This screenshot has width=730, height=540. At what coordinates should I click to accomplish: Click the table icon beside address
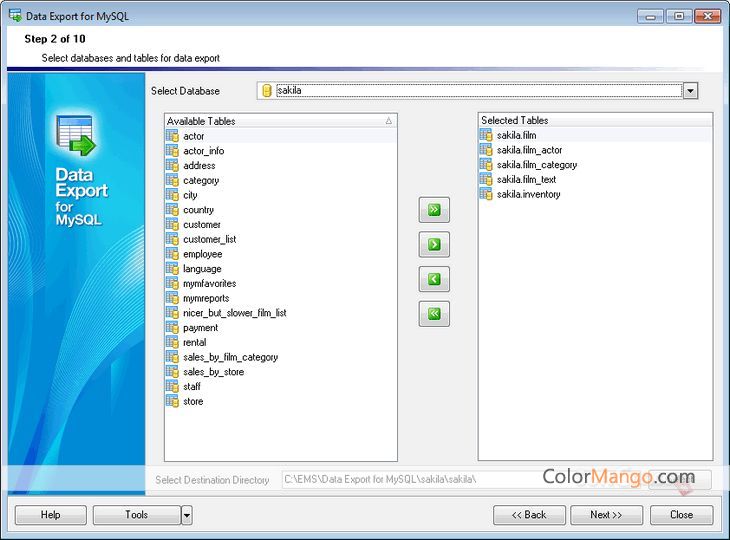pos(172,165)
